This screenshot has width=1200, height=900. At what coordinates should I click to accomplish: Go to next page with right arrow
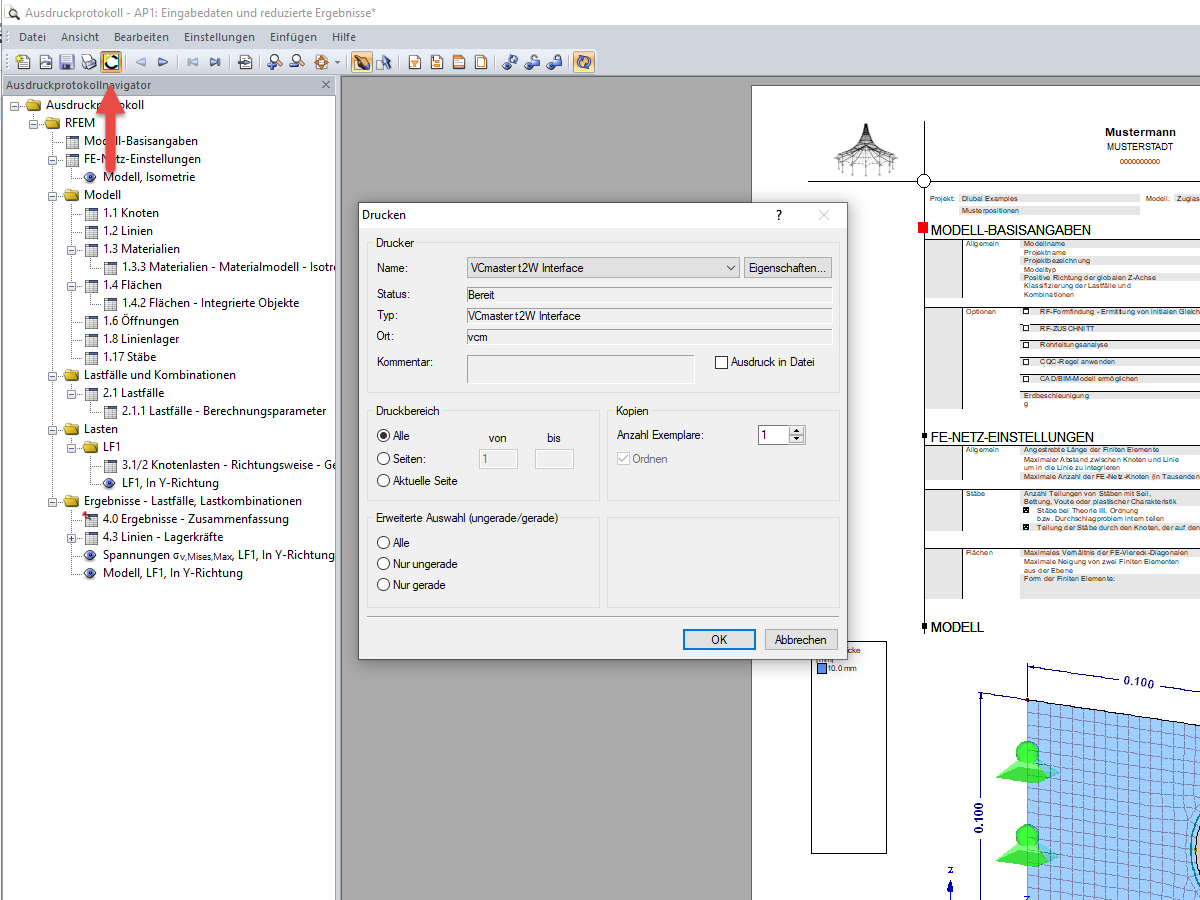click(163, 62)
